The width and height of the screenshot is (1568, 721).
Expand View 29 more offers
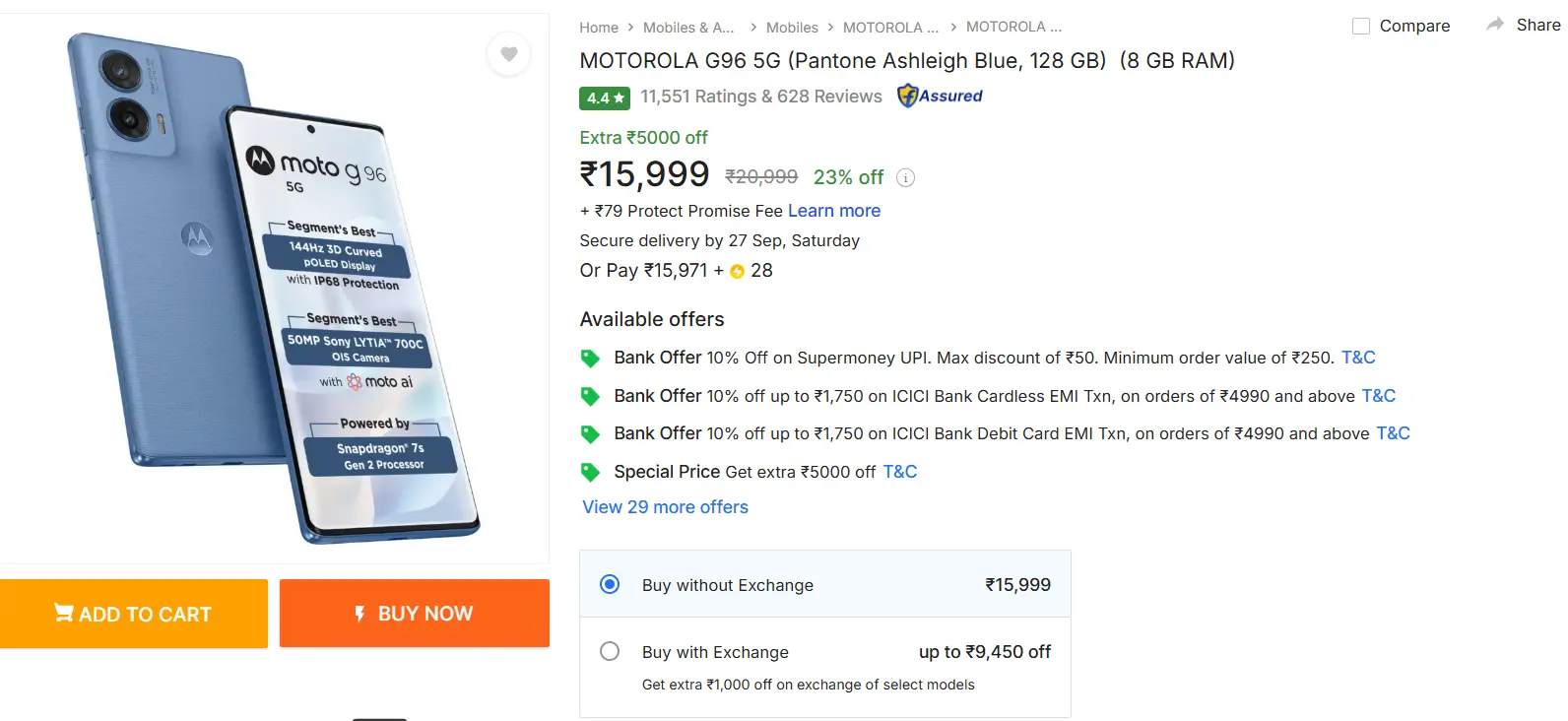tap(664, 506)
